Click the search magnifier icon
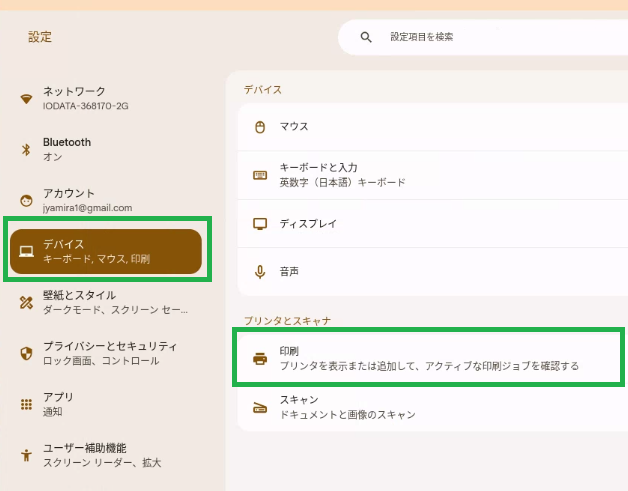Viewport: 628px width, 491px height. click(366, 37)
